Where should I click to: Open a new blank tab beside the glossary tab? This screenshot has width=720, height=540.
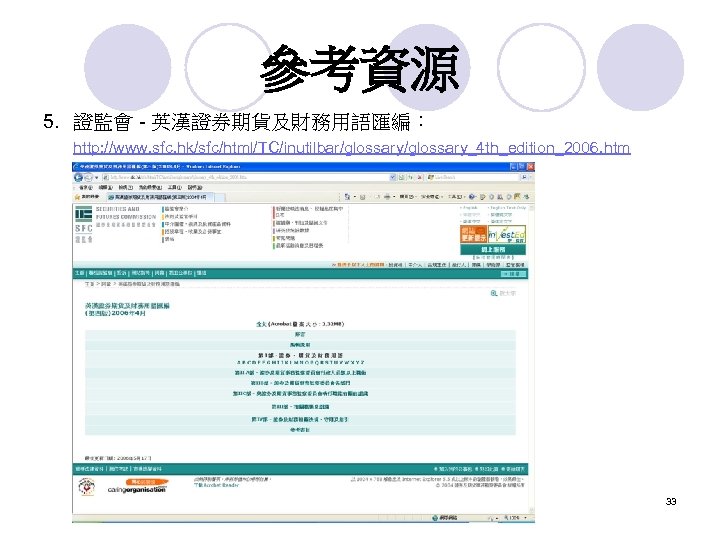[x=220, y=197]
